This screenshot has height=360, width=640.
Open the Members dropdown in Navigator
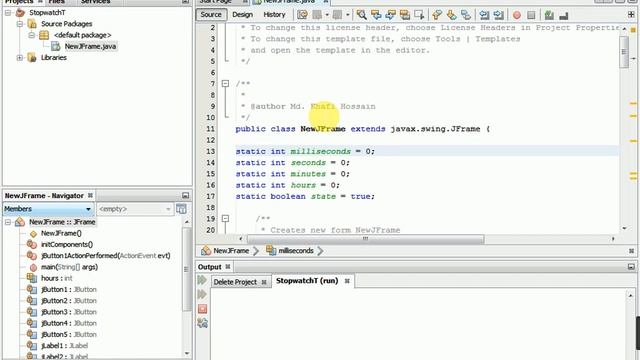48,209
